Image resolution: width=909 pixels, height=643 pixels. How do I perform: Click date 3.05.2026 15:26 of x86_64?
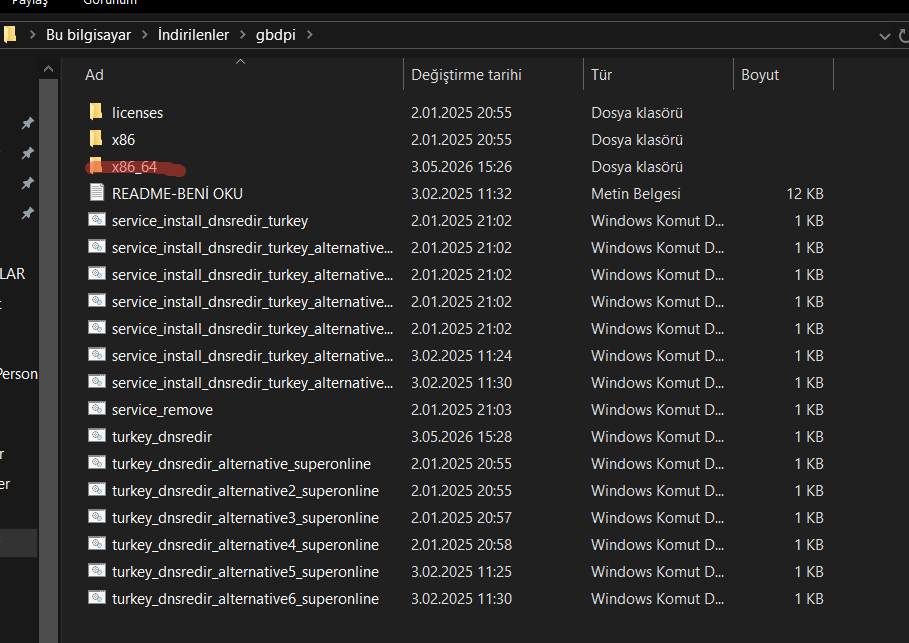pos(461,167)
